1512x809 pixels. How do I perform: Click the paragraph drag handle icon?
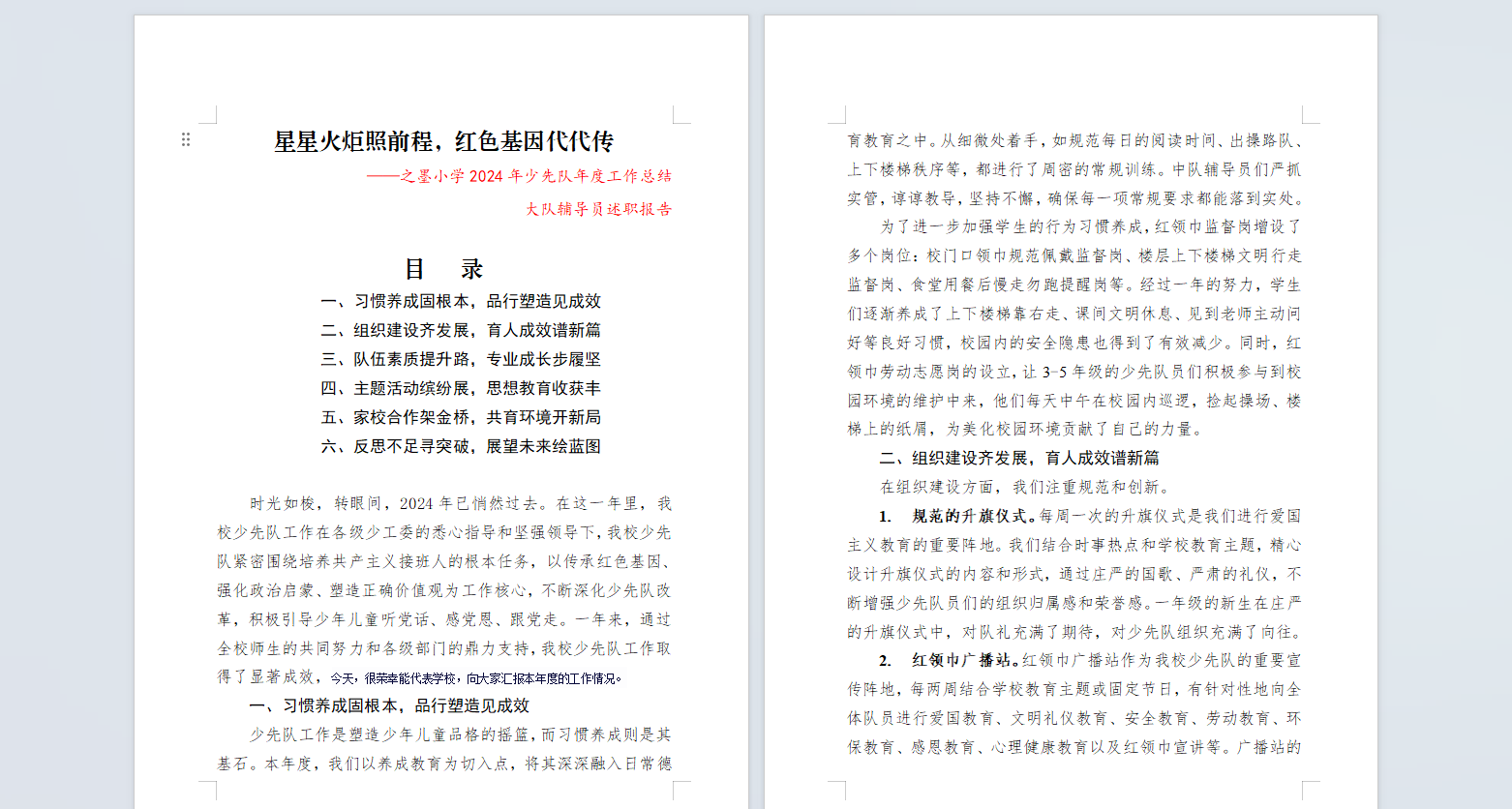click(x=187, y=138)
